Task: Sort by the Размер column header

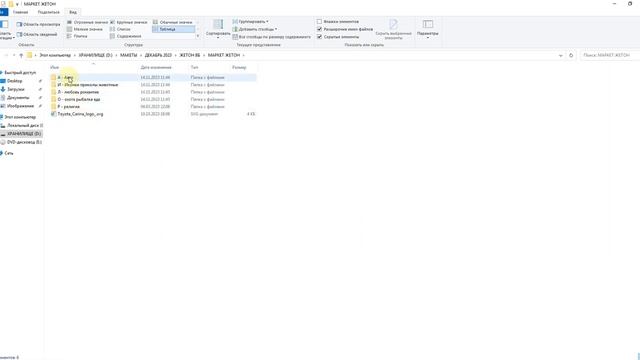Action: pyautogui.click(x=239, y=67)
